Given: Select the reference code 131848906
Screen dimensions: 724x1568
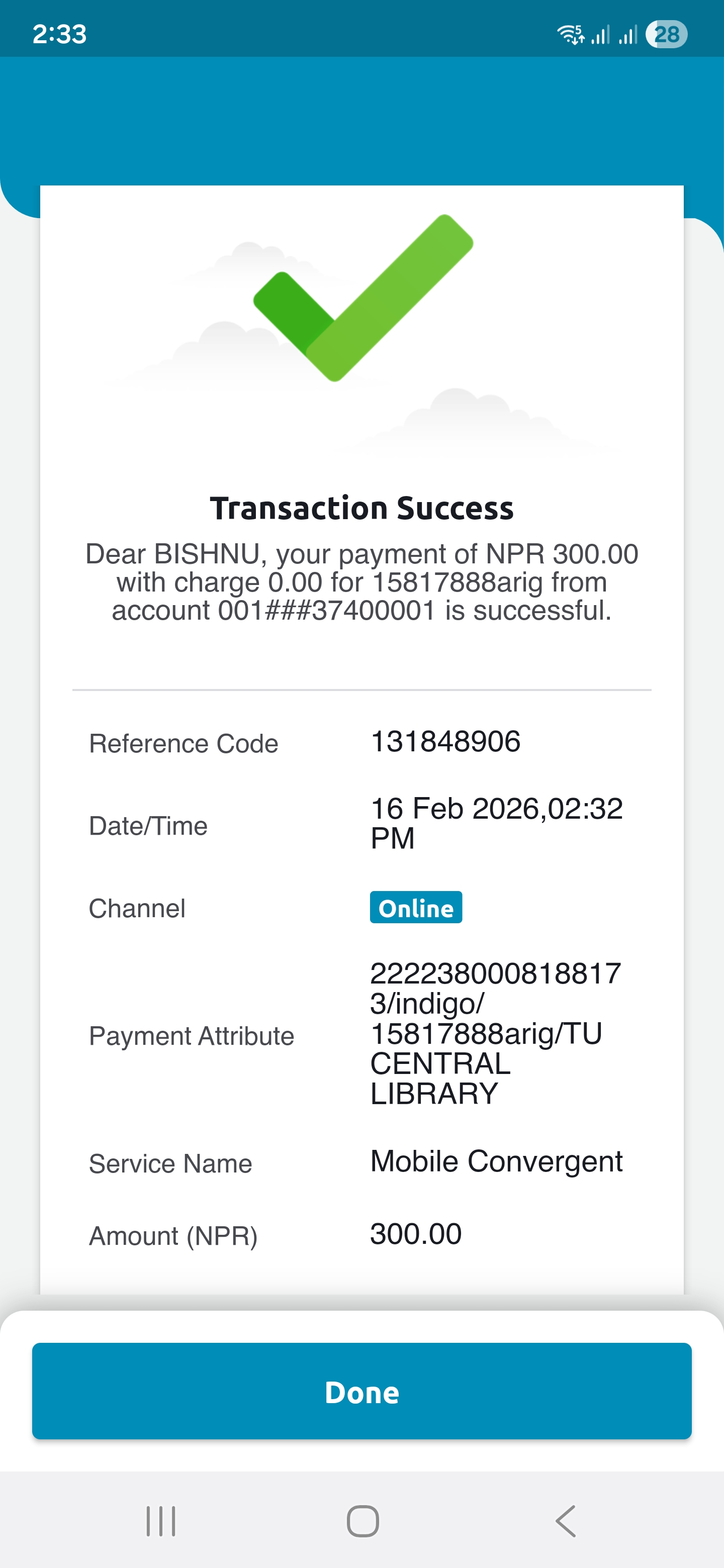Looking at the screenshot, I should pos(445,741).
